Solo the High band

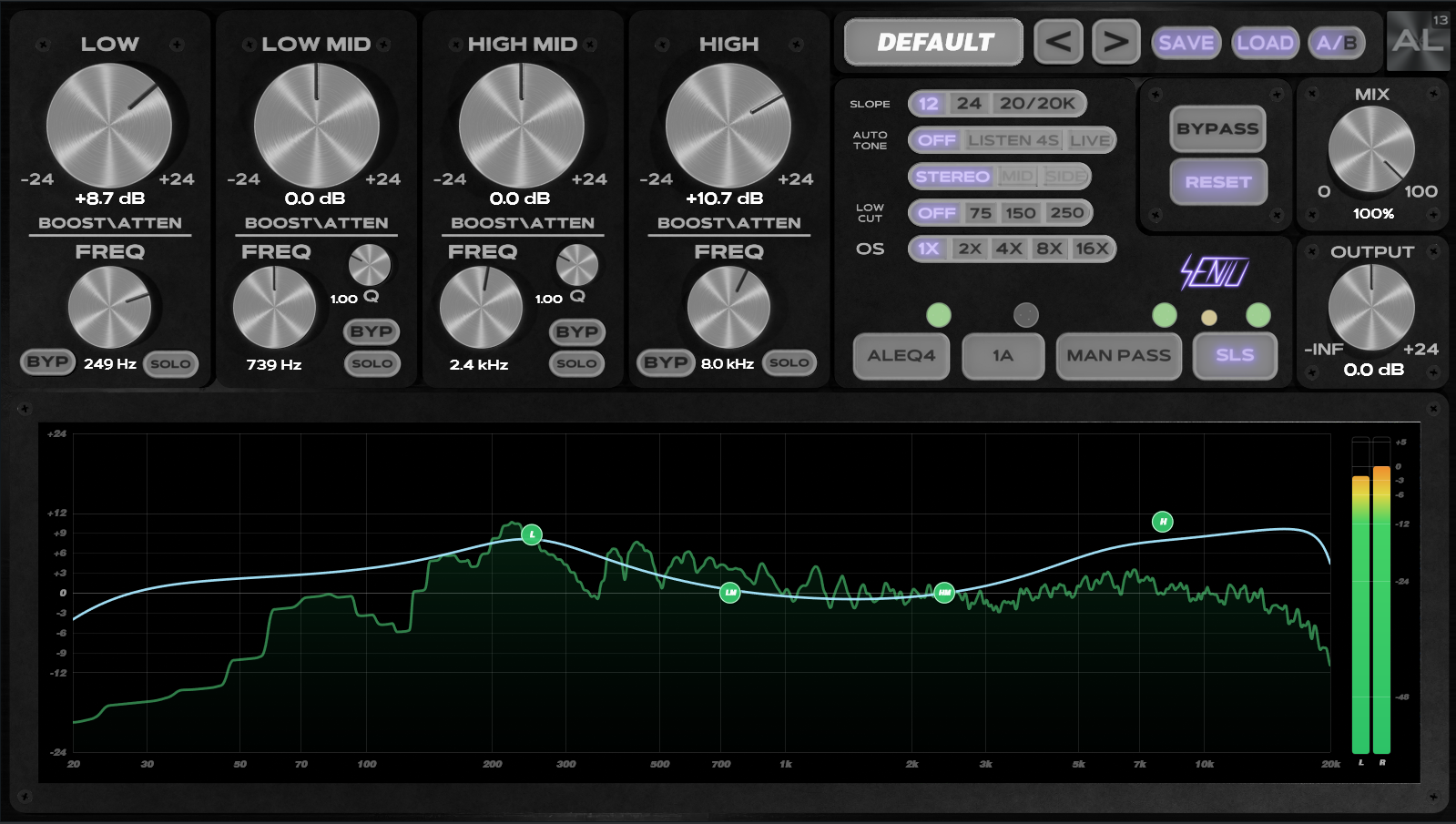tap(789, 362)
